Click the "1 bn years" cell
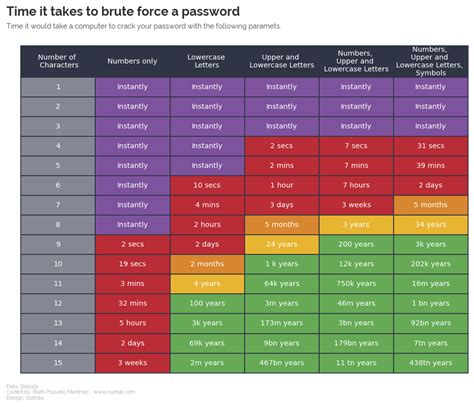This screenshot has height=407, width=474. (431, 303)
